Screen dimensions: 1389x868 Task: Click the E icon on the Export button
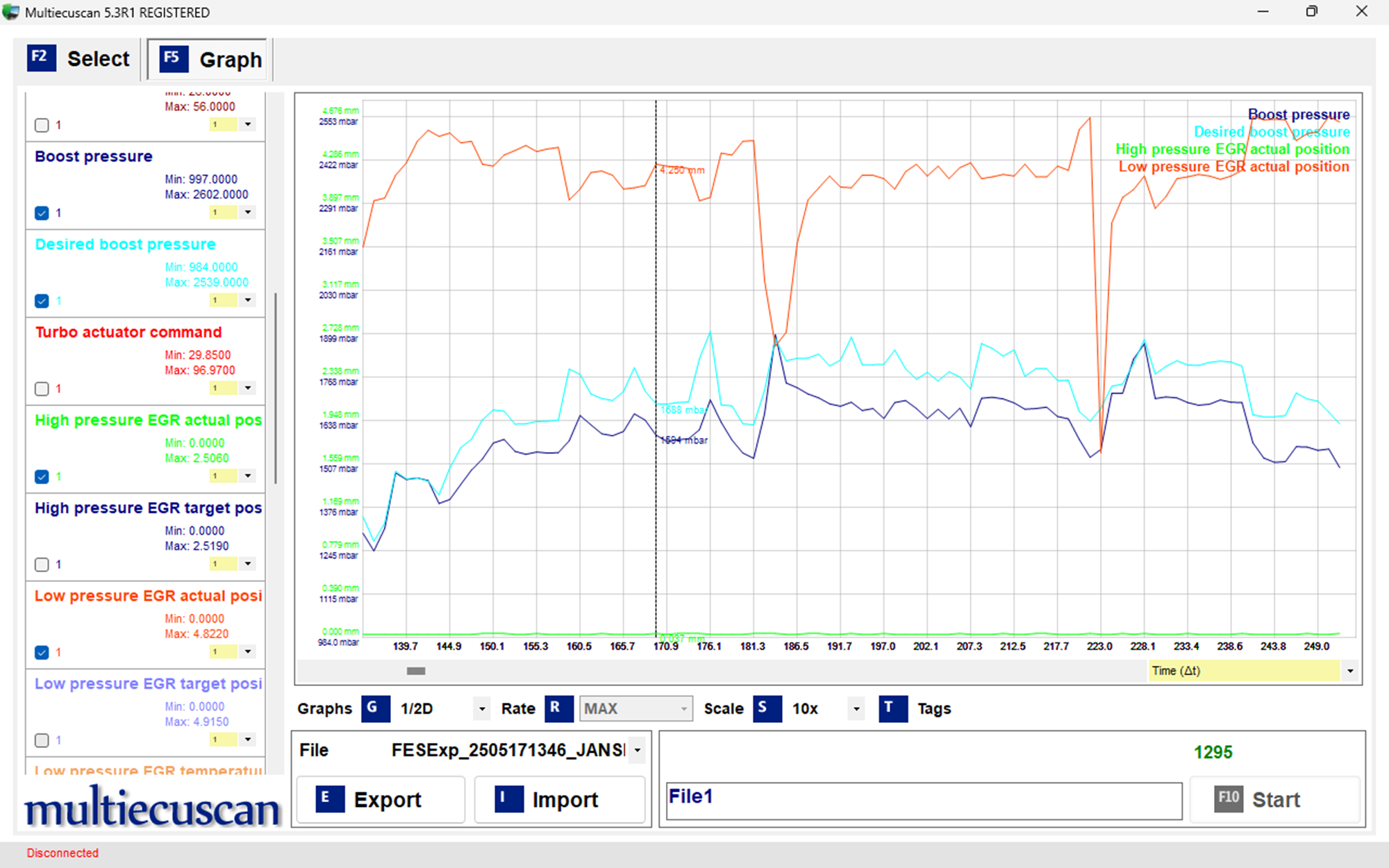click(x=329, y=799)
